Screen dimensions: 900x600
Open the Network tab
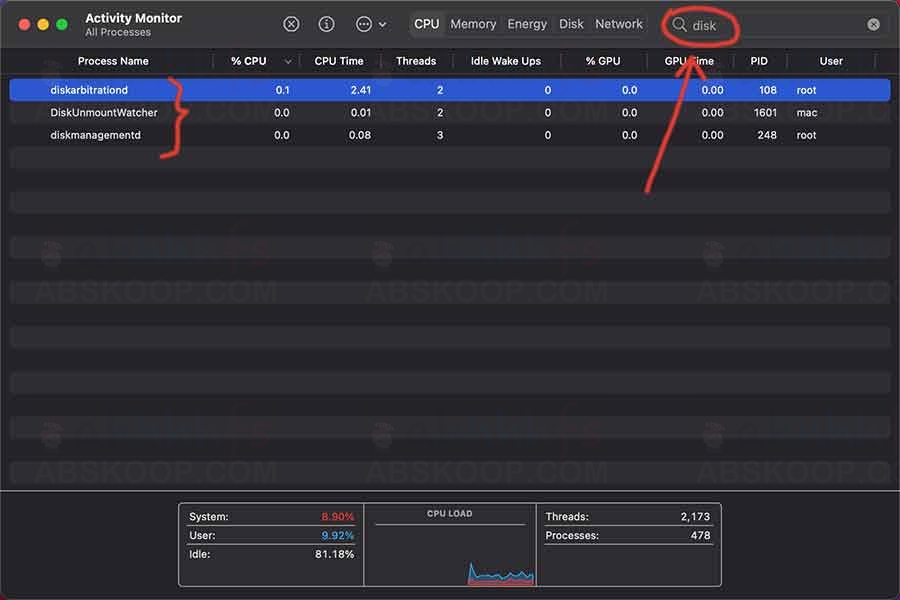(x=619, y=24)
